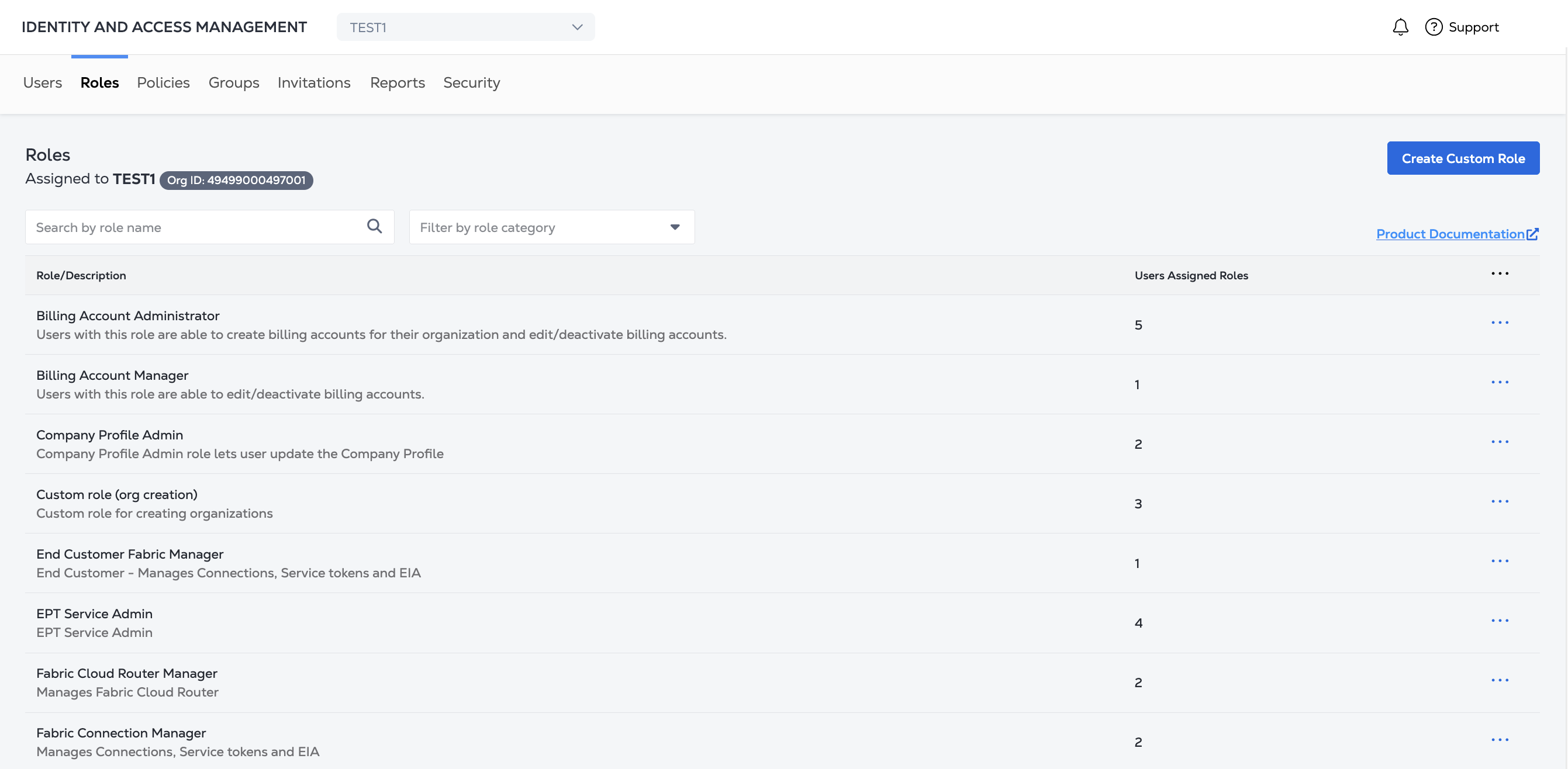Open actions for Fabric Cloud Router Manager
The width and height of the screenshot is (1568, 769).
click(1500, 680)
